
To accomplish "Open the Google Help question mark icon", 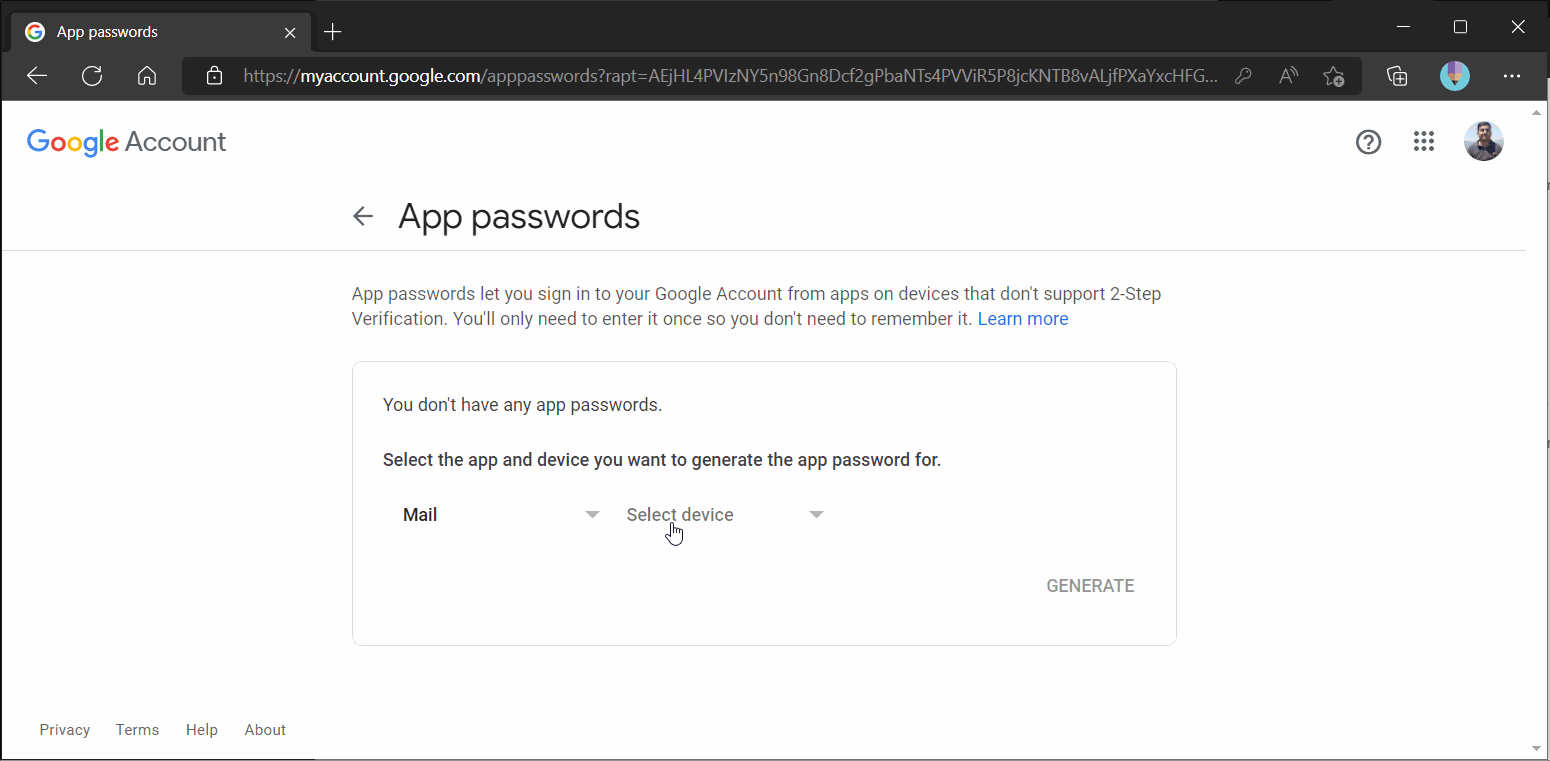I will pos(1368,142).
